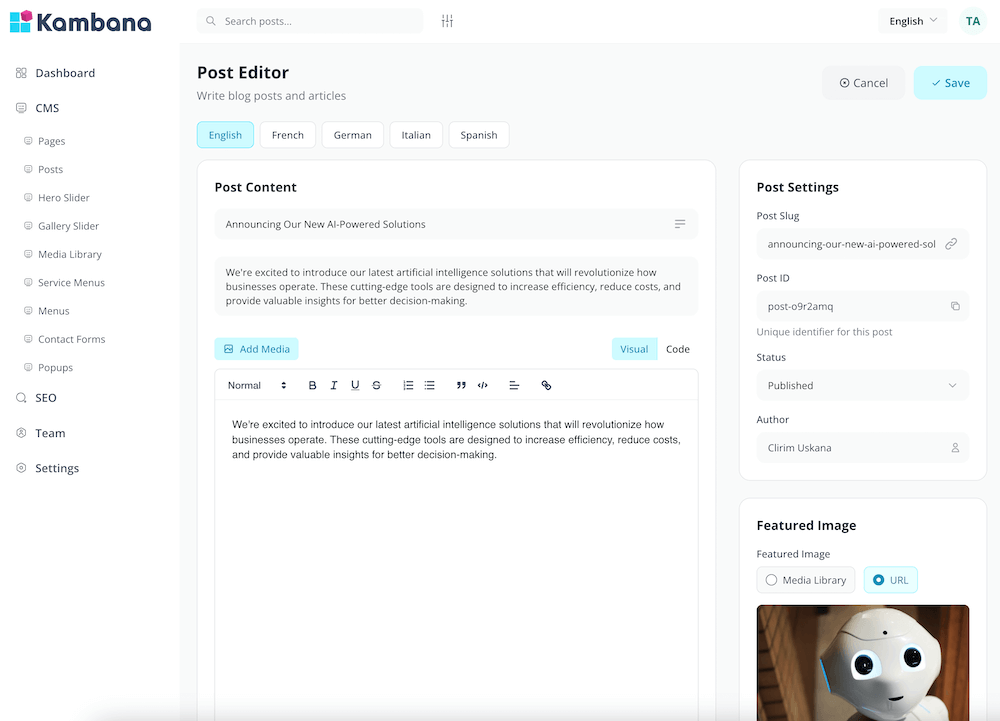This screenshot has width=1000, height=721.
Task: Switch to the French language tab
Action: pos(288,135)
